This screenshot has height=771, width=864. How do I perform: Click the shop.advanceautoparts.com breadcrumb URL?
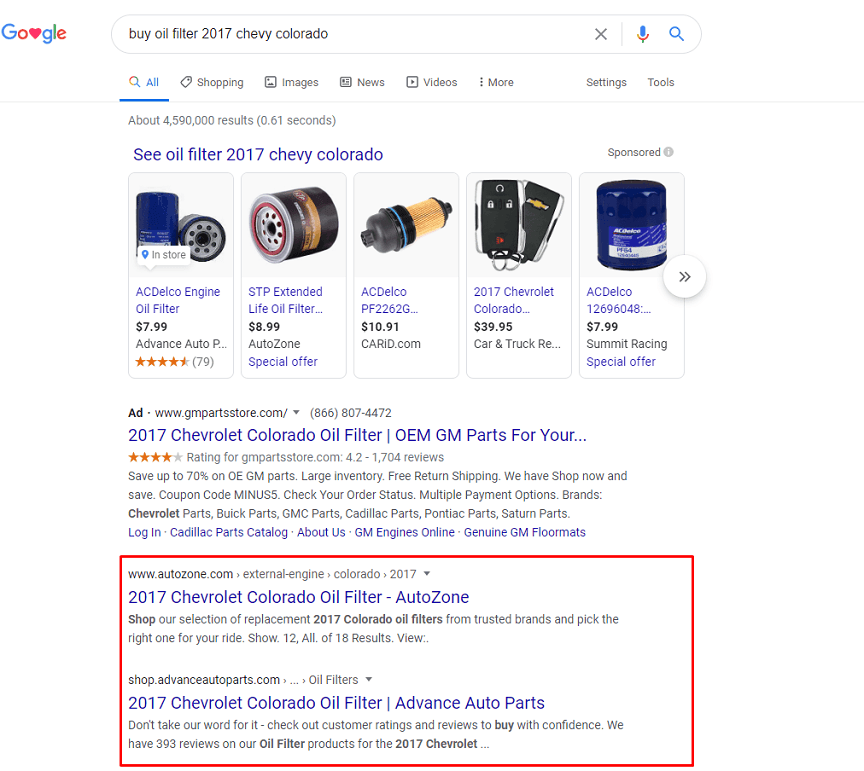(x=204, y=680)
